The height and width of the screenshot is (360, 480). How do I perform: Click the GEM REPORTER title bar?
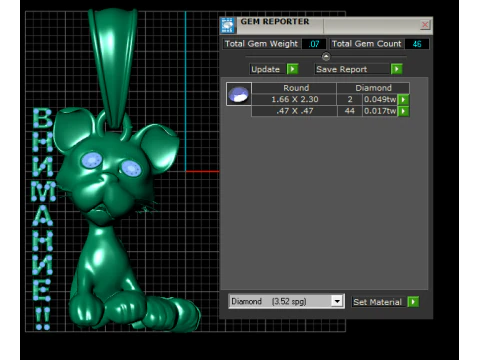(327, 25)
